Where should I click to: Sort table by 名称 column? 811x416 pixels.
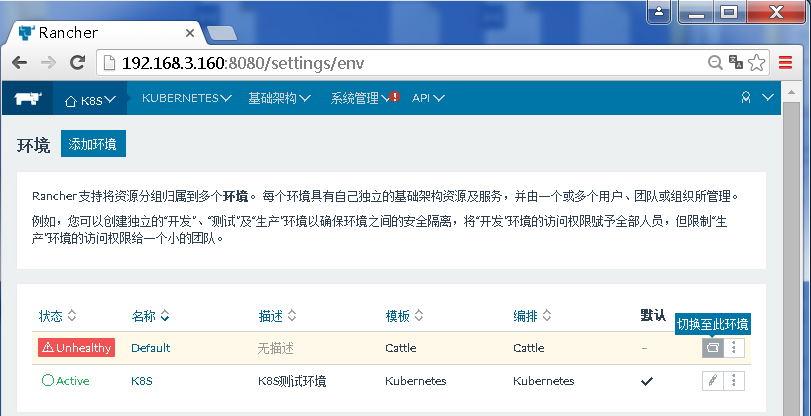click(151, 316)
